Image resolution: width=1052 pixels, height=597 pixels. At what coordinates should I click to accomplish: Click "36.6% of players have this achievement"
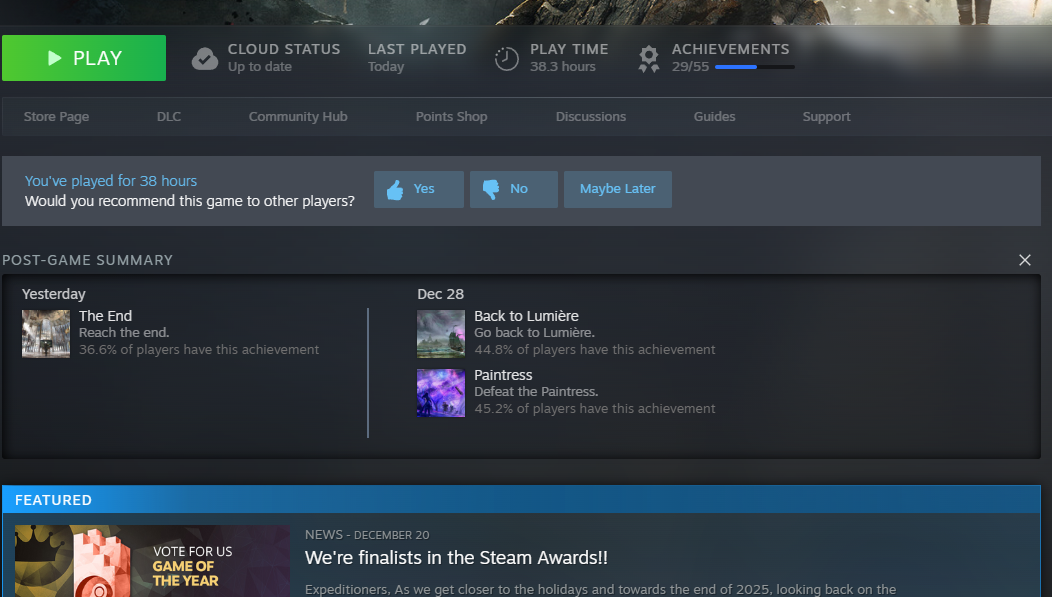click(x=199, y=349)
